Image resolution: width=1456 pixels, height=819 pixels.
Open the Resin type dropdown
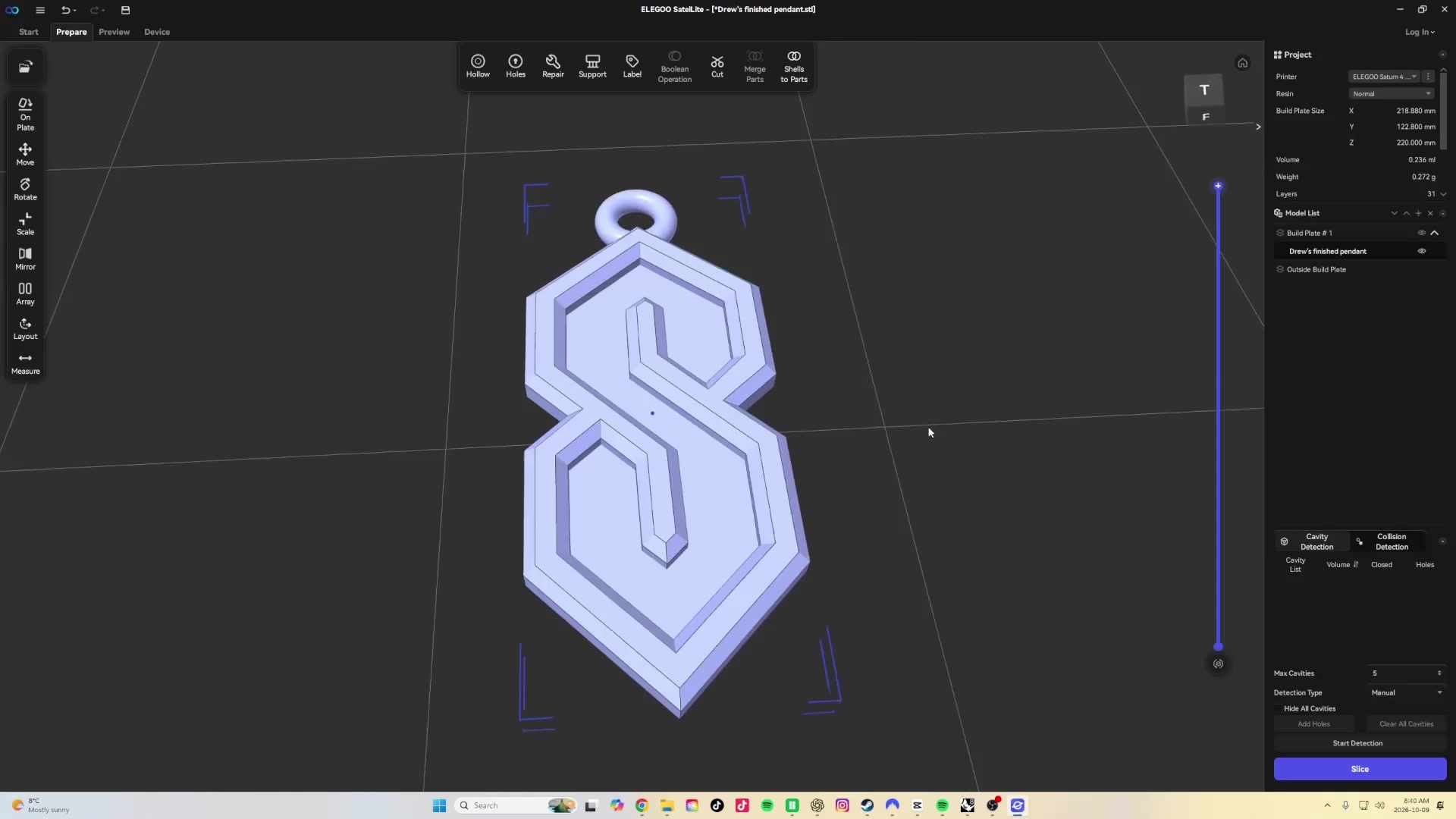pyautogui.click(x=1392, y=94)
